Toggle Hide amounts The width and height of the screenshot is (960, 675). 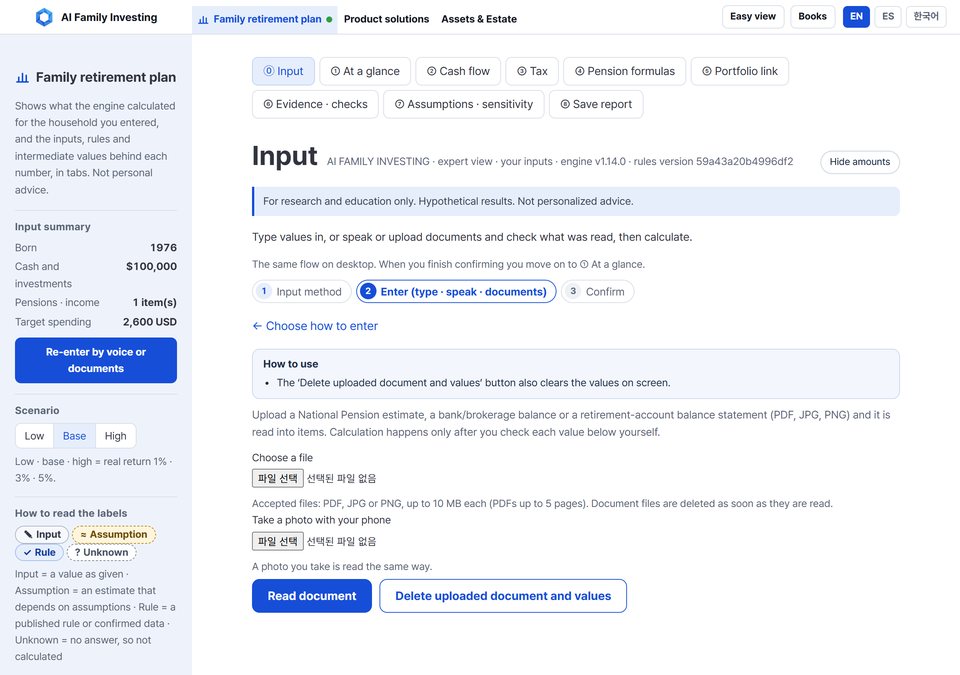tap(860, 162)
